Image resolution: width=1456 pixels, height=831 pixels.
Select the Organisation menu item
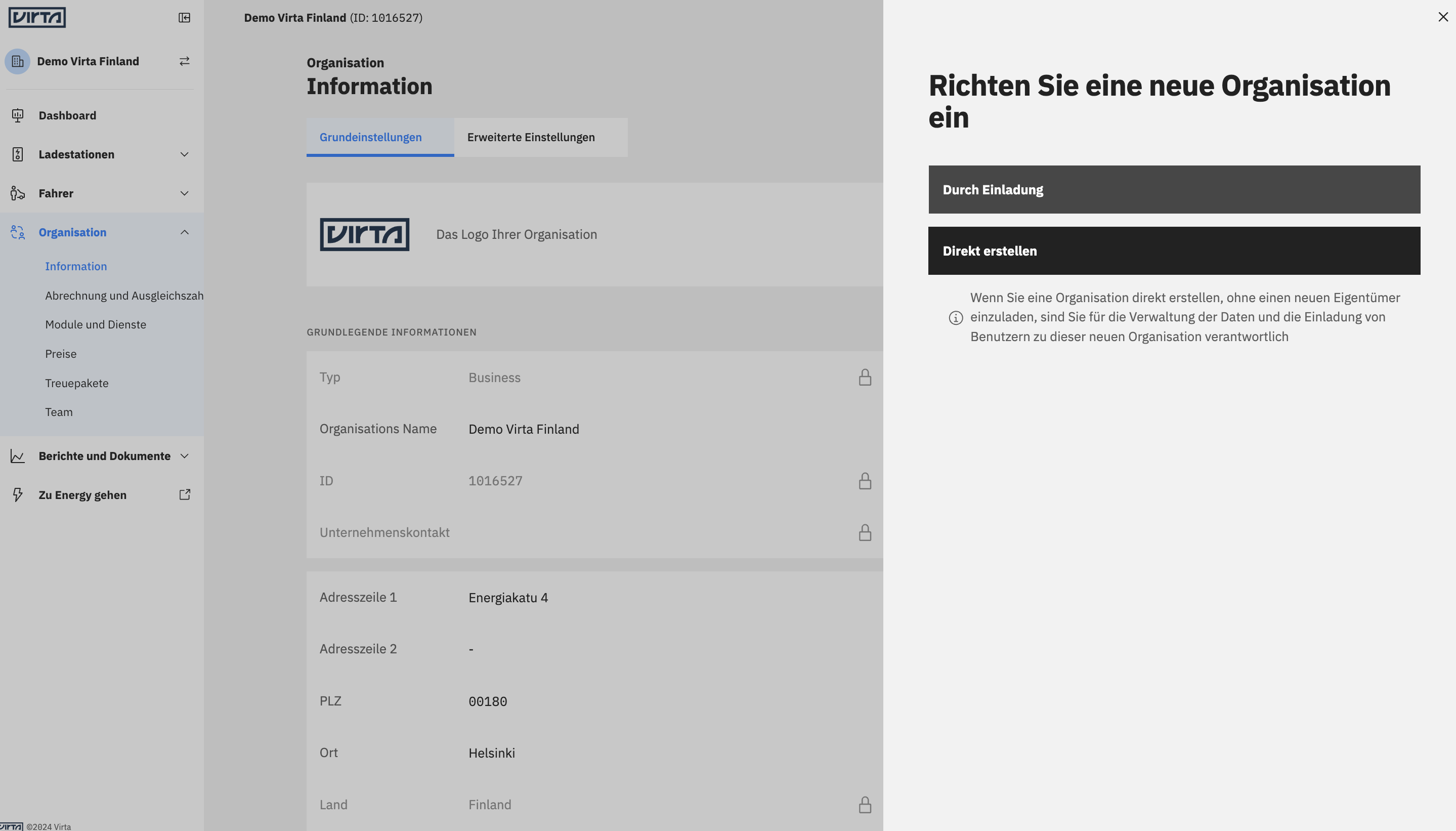point(102,232)
